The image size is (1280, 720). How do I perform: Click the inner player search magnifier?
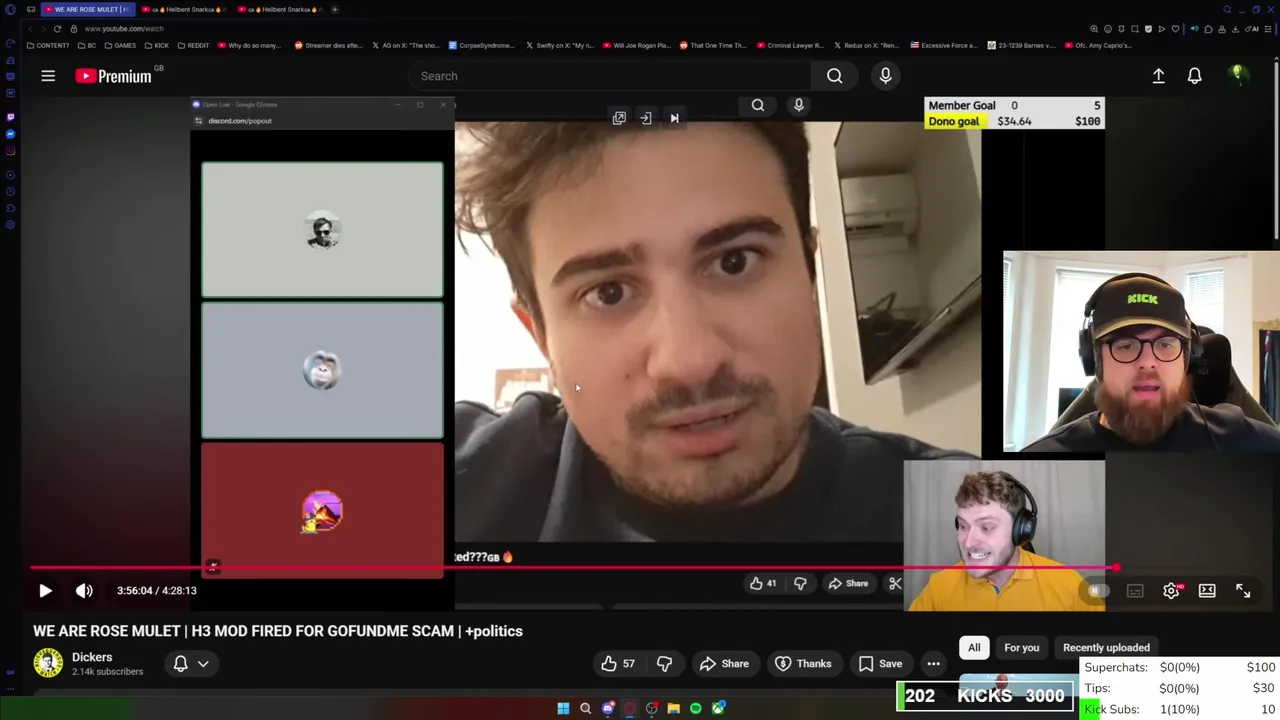758,105
